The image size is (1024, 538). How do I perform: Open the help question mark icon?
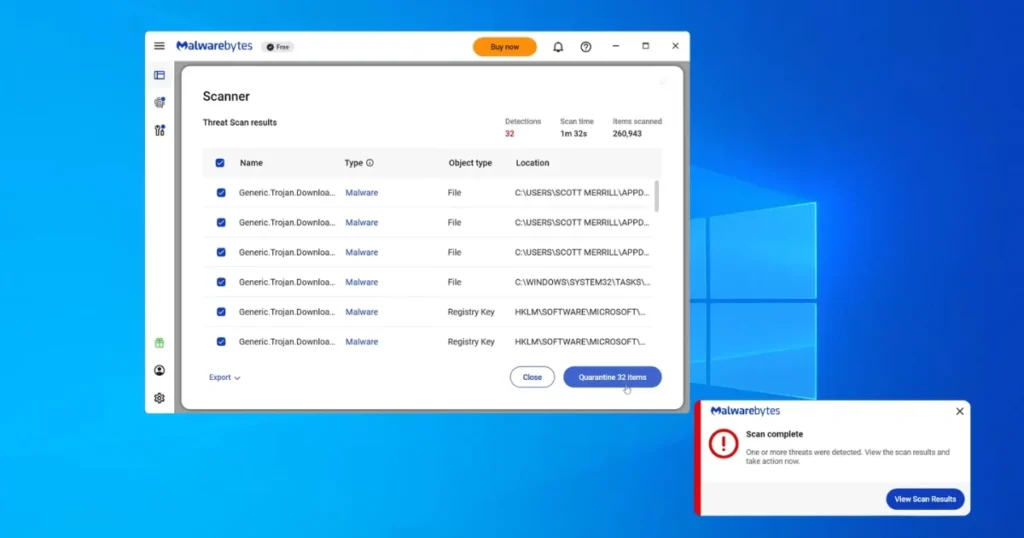tap(586, 47)
